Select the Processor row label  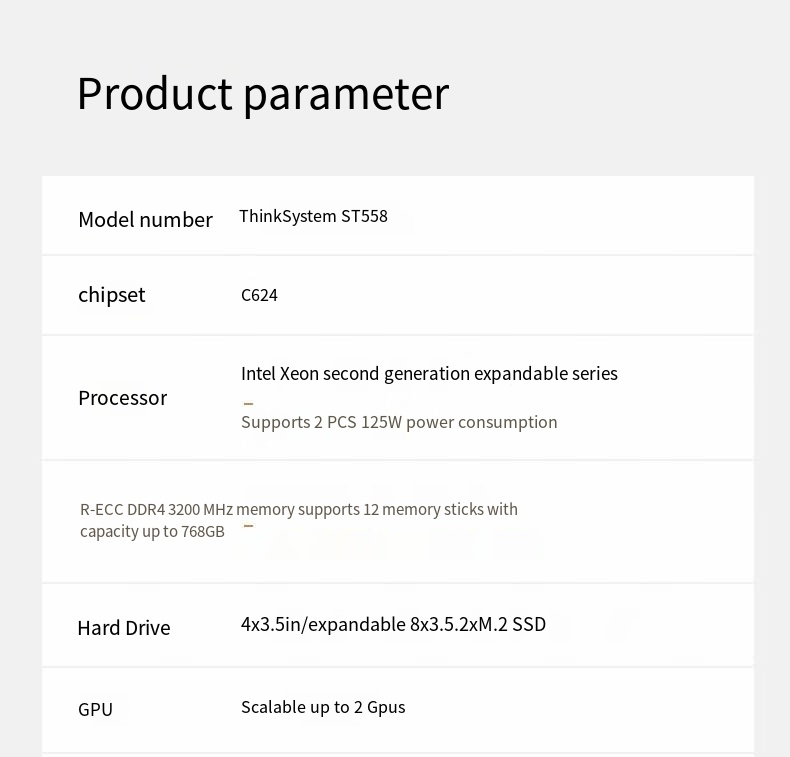coord(122,398)
